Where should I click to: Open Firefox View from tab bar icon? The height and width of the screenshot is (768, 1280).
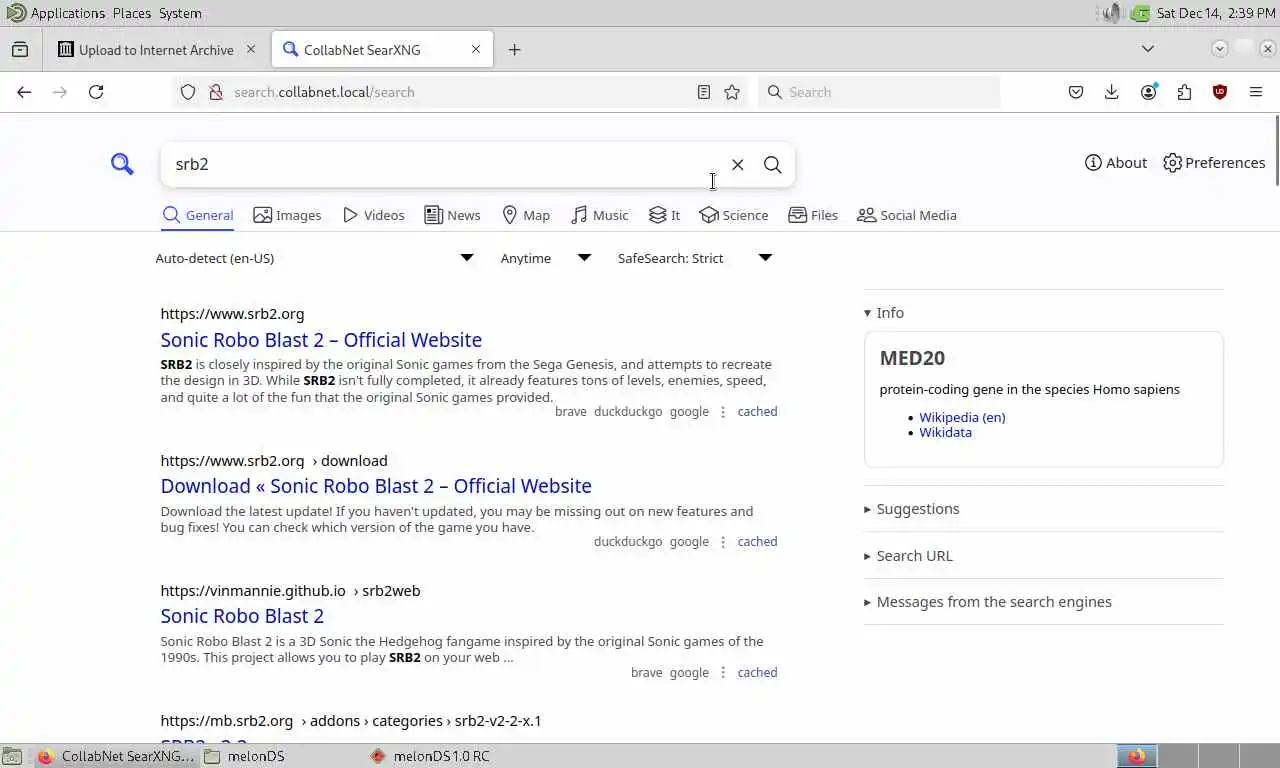(x=20, y=49)
